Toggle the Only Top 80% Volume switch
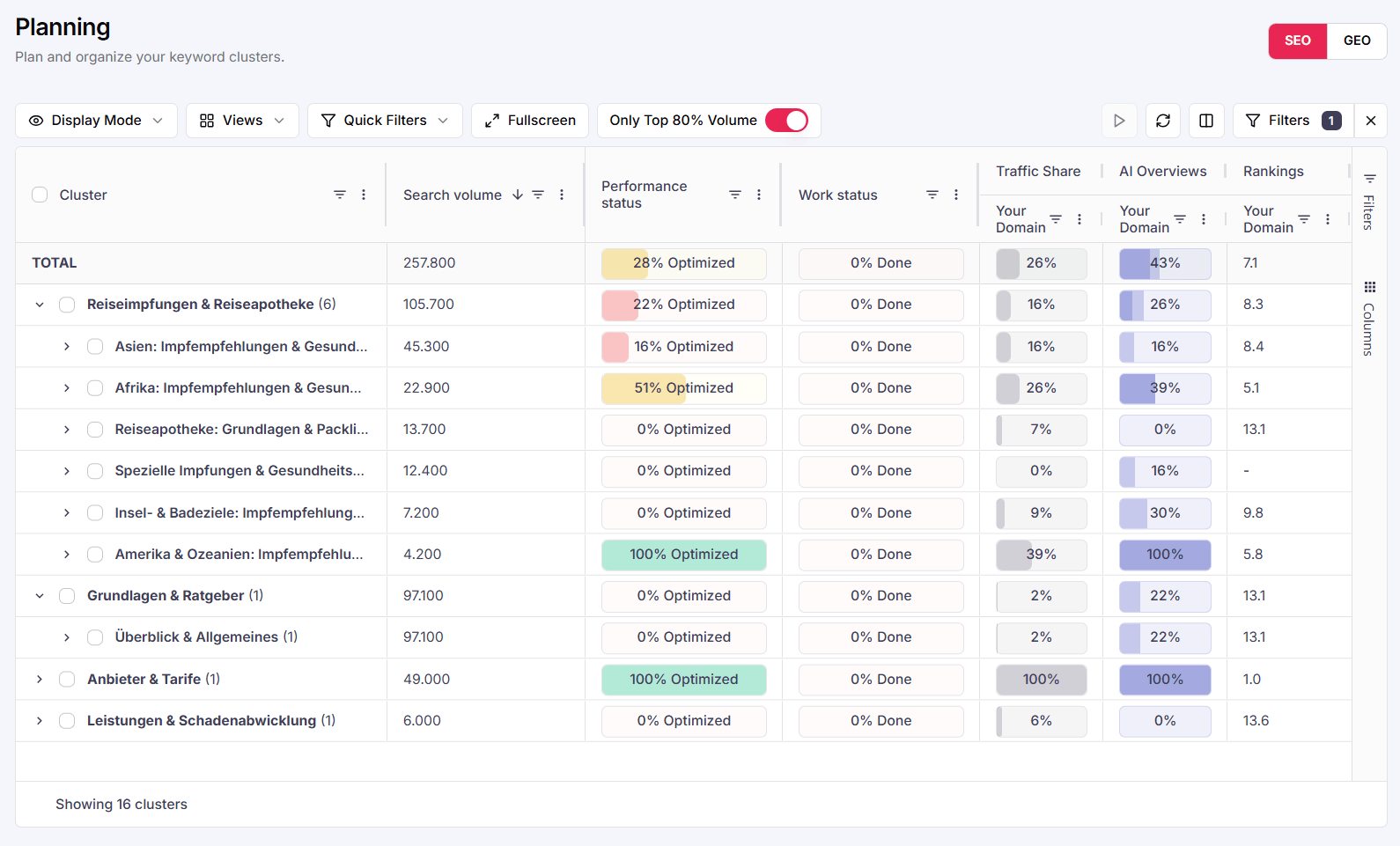 (x=786, y=121)
